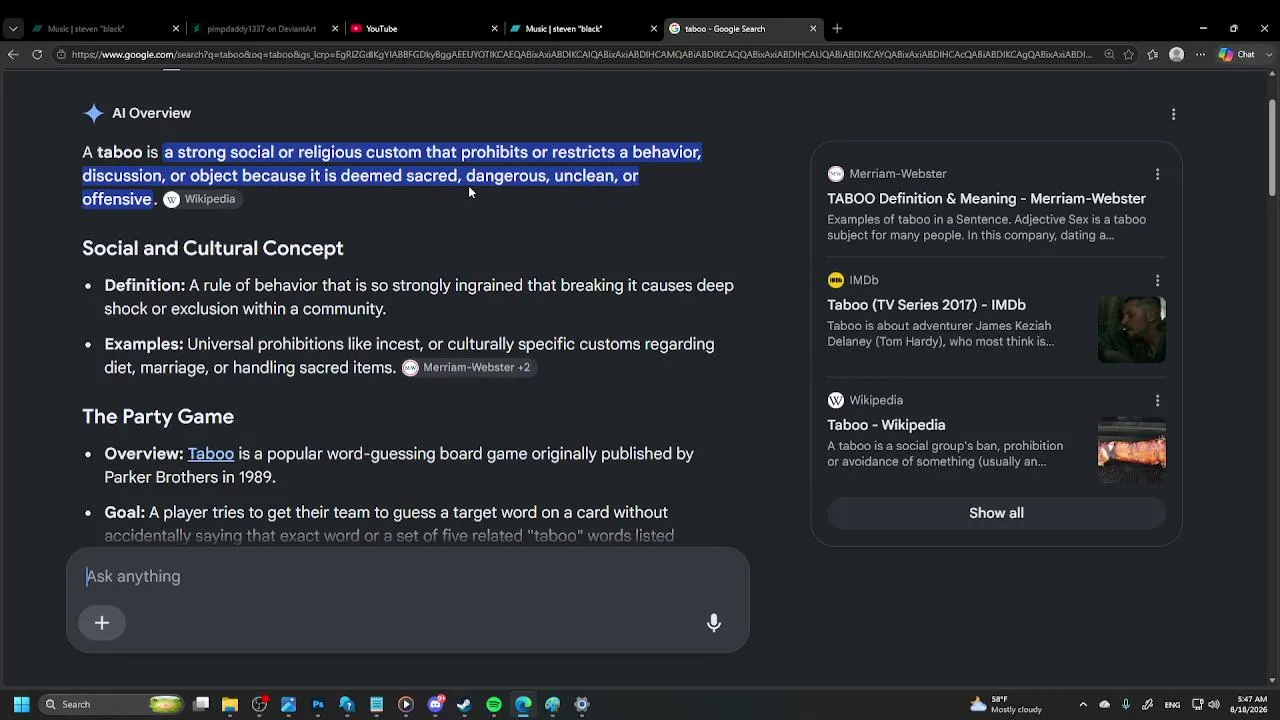1280x720 pixels.
Task: Click the plus attach button
Action: [102, 623]
